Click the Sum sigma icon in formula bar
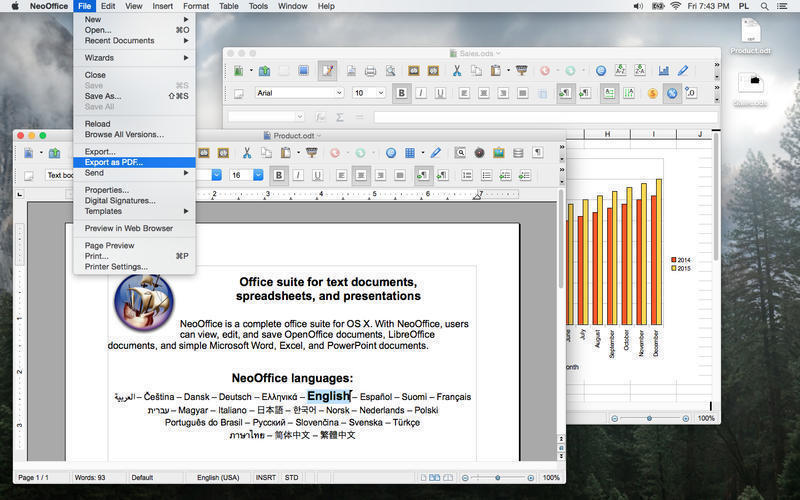The image size is (800, 500). (x=340, y=117)
